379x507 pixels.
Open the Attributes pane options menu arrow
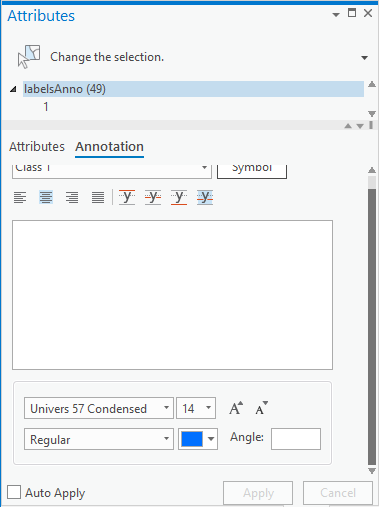click(x=336, y=15)
